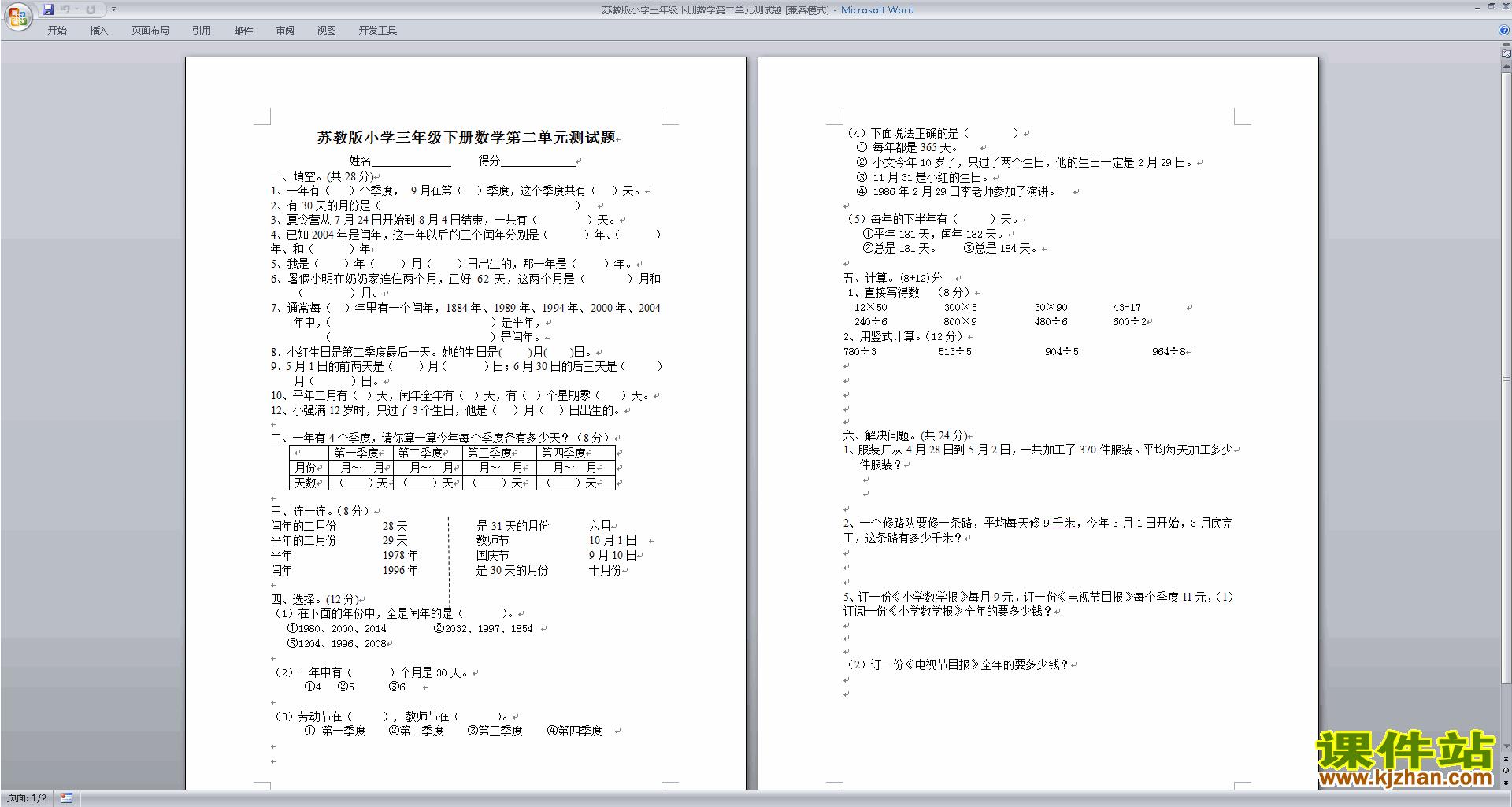Click the sentence ① 每年都是 365 天。
The image size is (1512, 807).
(906, 147)
